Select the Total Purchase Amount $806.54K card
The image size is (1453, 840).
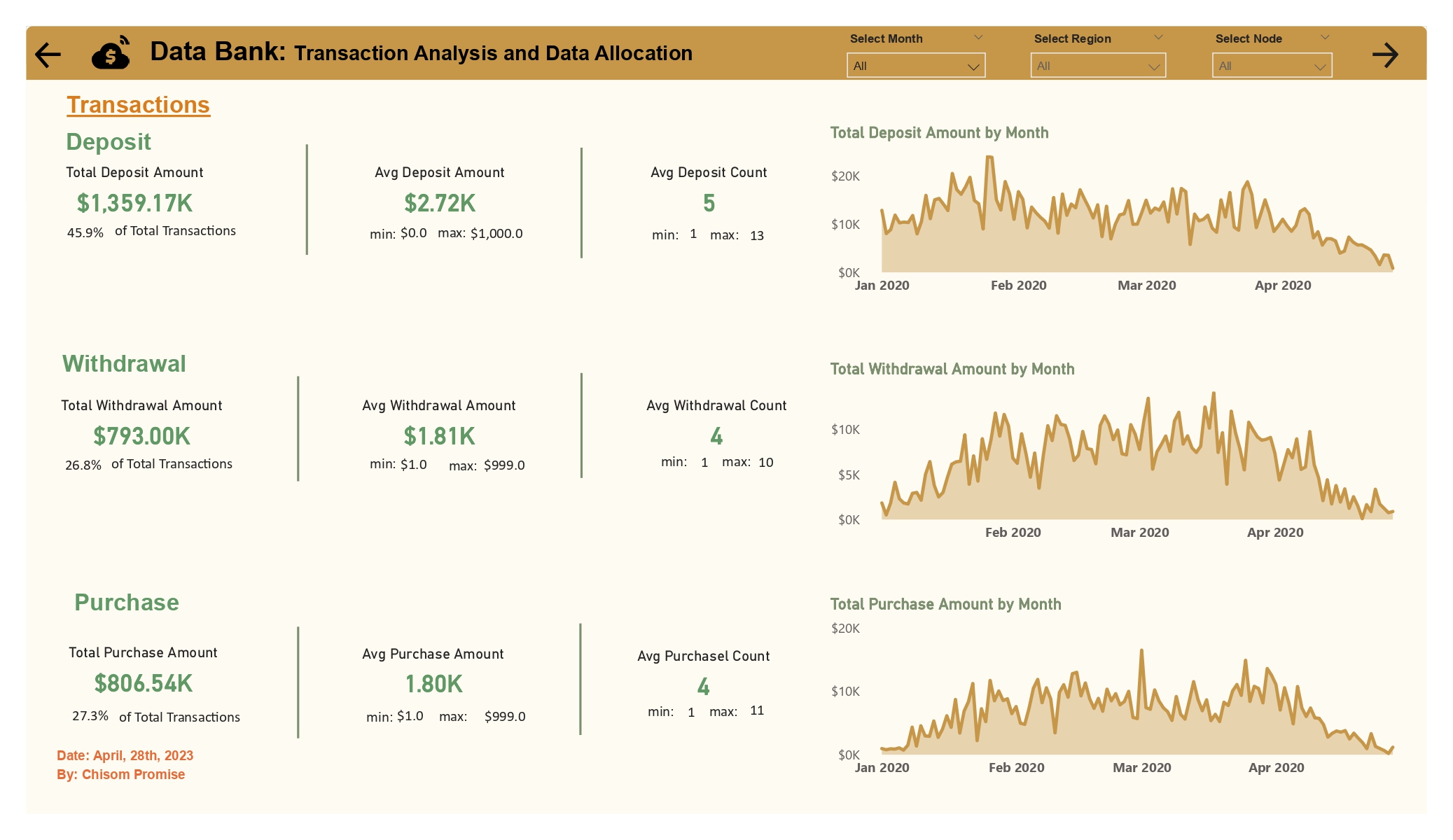tap(143, 683)
